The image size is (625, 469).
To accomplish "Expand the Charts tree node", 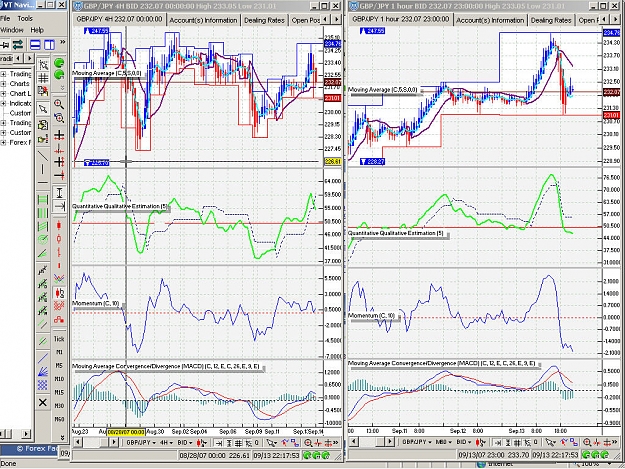I will (x=3, y=84).
